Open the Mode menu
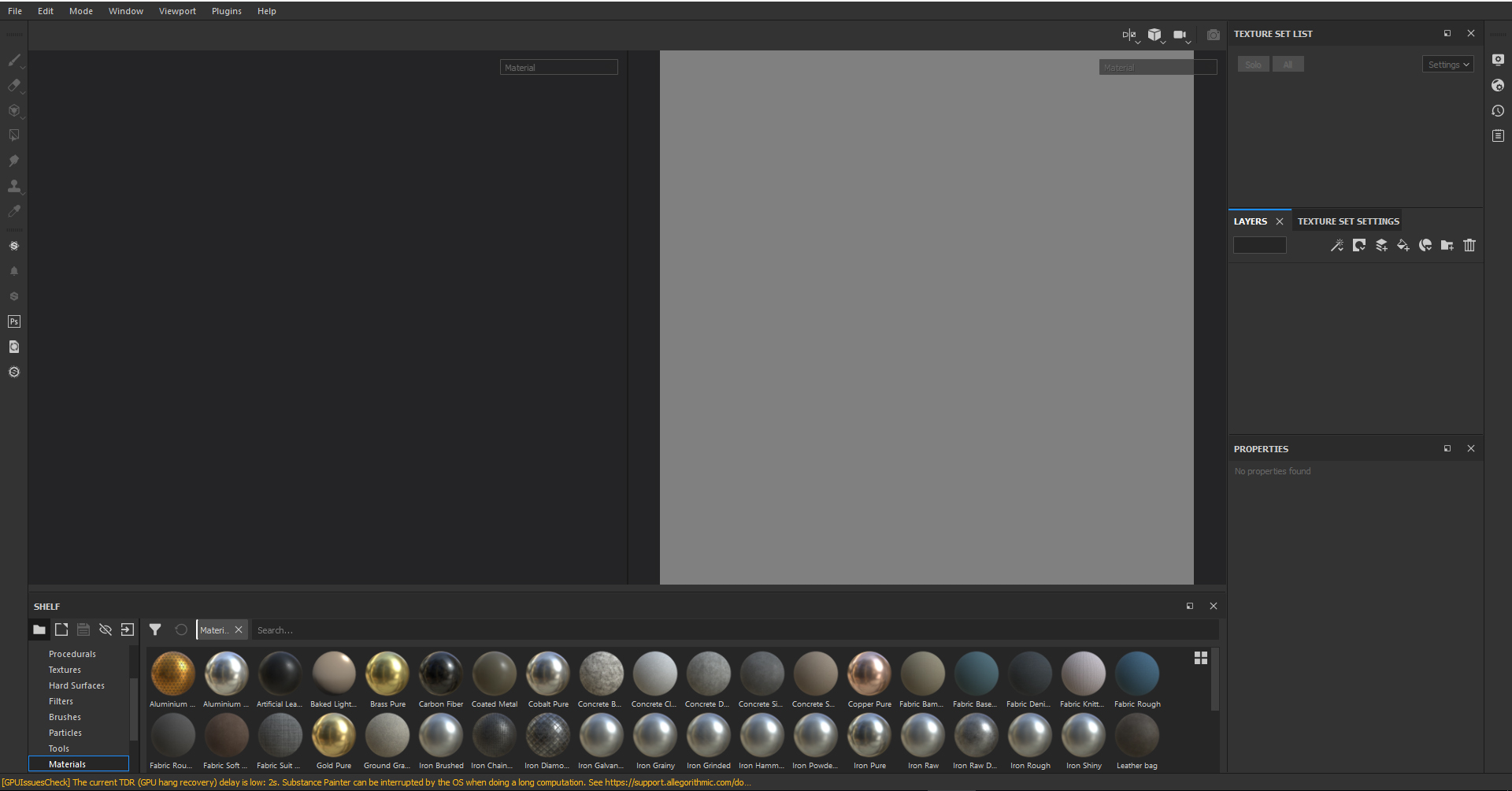The image size is (1512, 791). pyautogui.click(x=81, y=11)
